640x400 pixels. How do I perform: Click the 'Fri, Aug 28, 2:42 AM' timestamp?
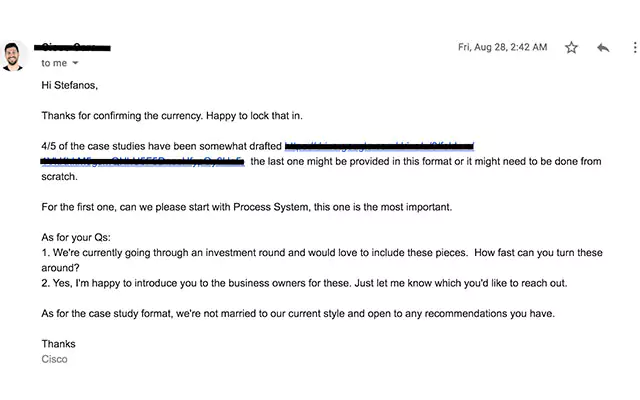pyautogui.click(x=502, y=47)
